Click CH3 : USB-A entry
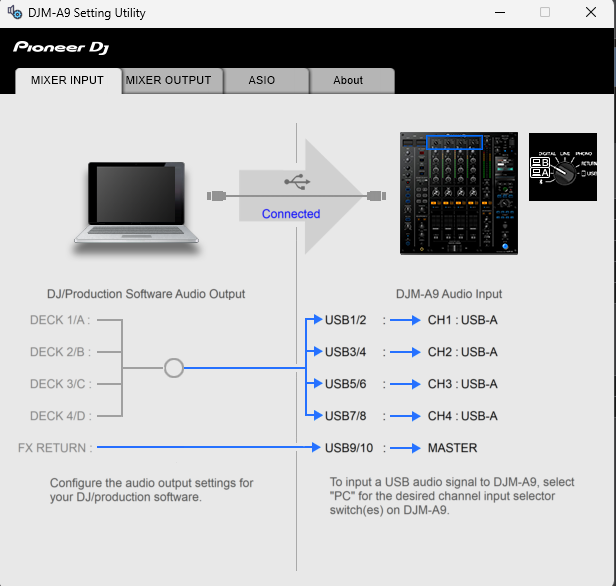This screenshot has width=616, height=586. tap(462, 384)
